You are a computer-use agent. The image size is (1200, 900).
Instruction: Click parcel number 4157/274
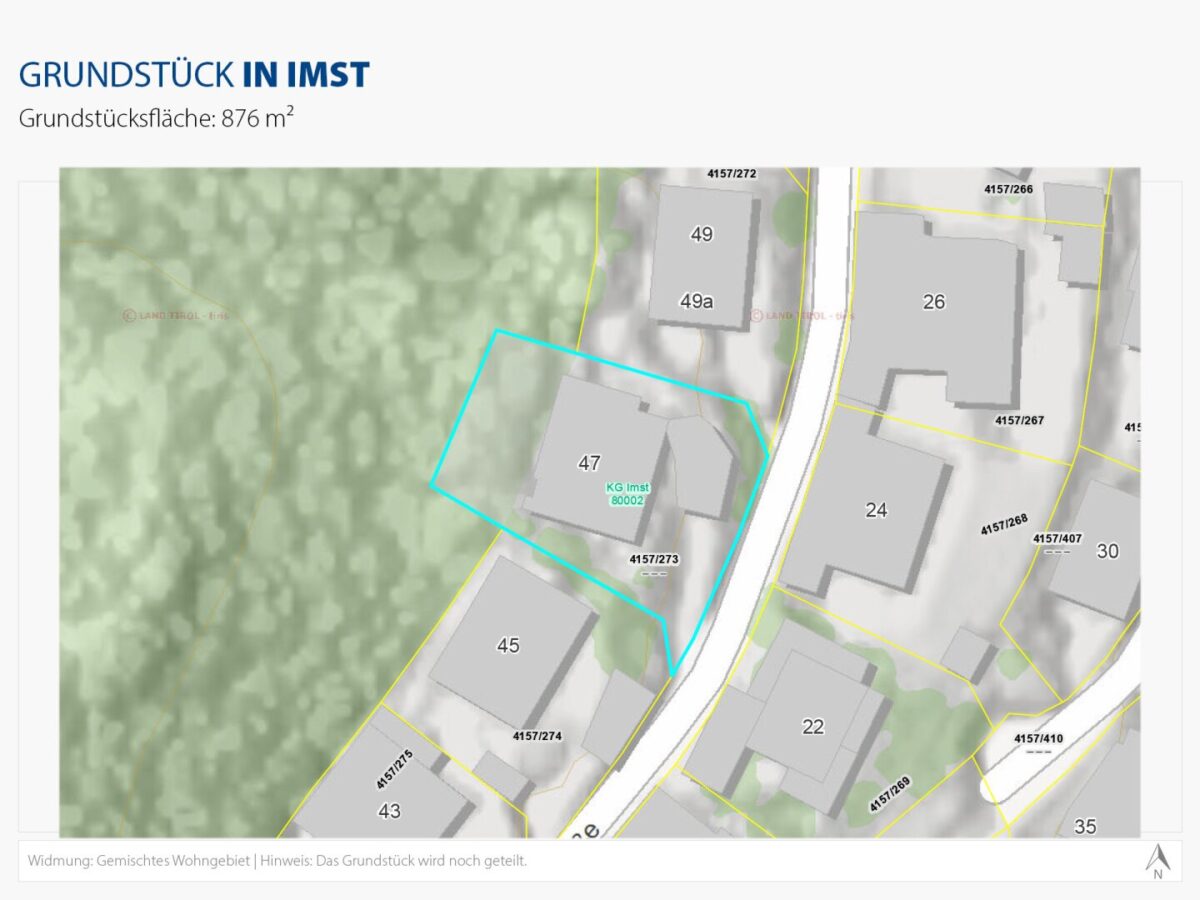[537, 736]
